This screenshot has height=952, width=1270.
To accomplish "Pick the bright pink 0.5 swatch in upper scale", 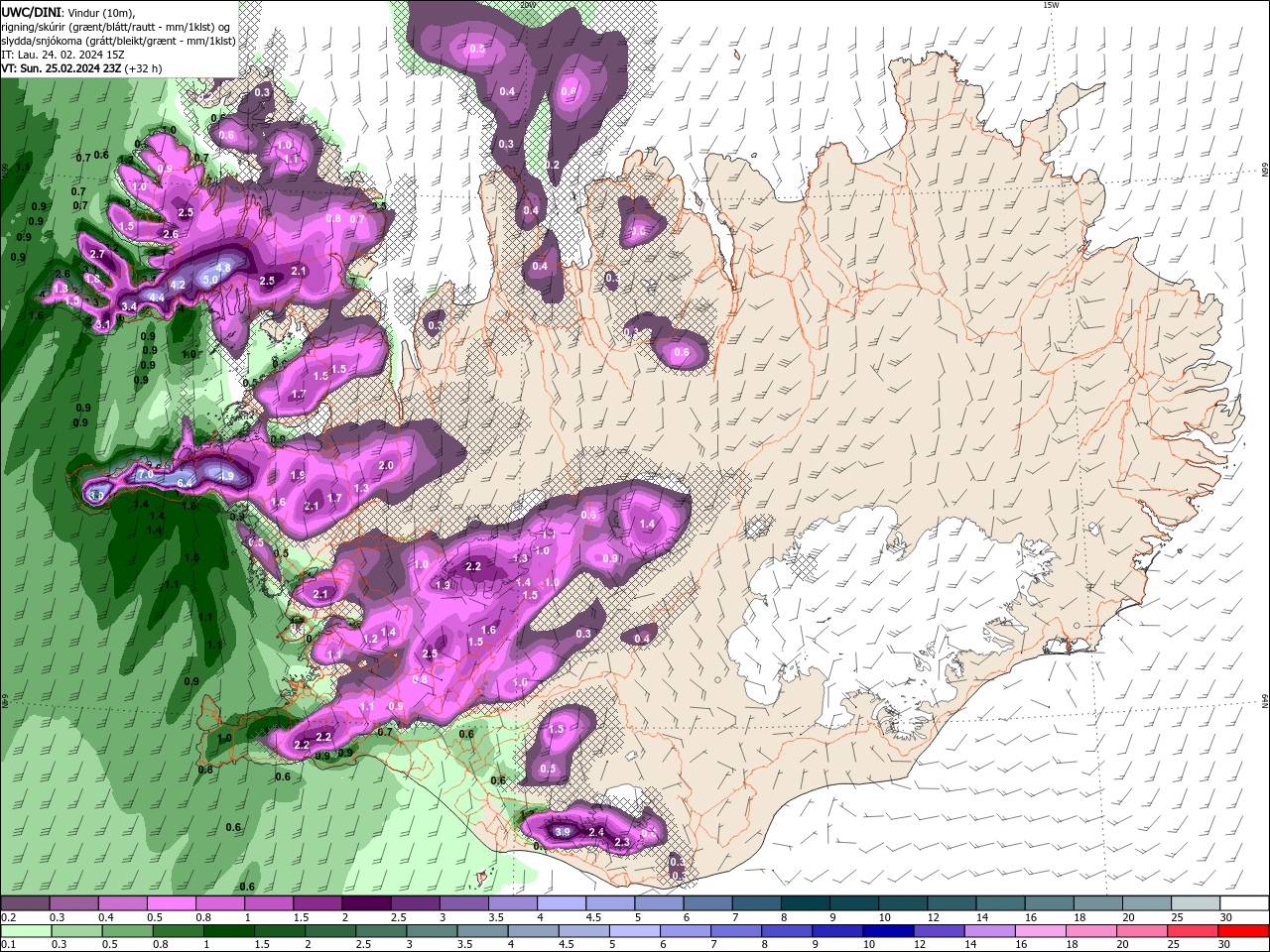I will 171,903.
